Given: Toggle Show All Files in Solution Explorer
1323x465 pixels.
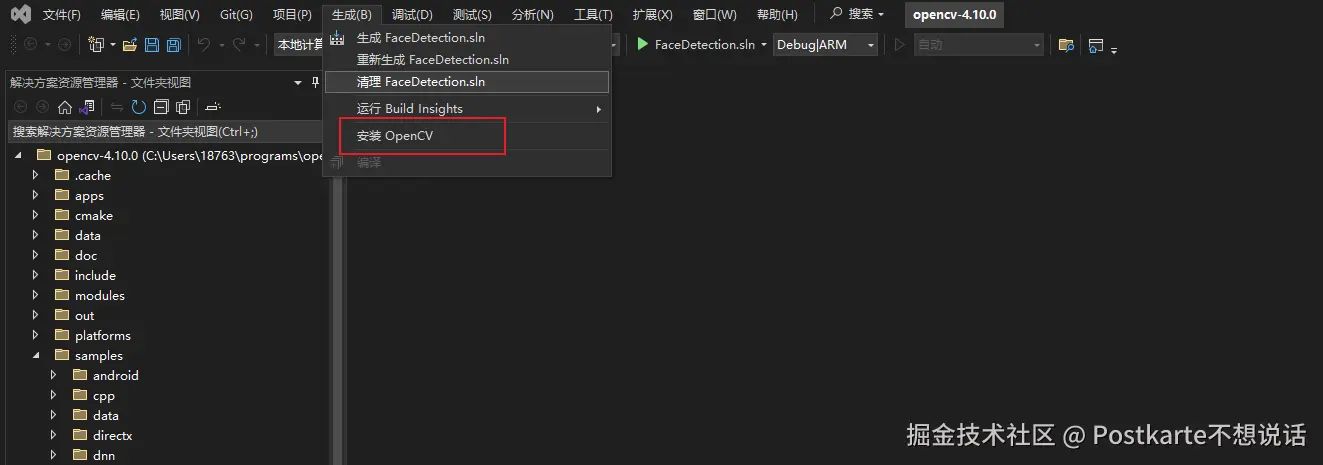Looking at the screenshot, I should pos(183,107).
